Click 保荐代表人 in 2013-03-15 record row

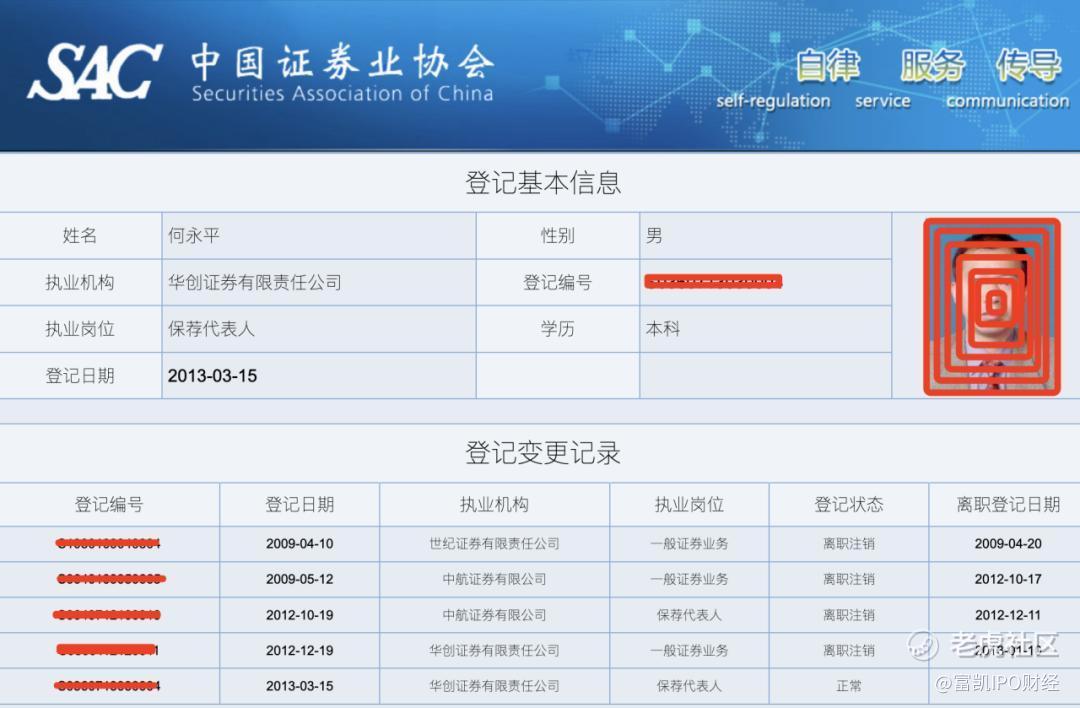pyautogui.click(x=689, y=687)
